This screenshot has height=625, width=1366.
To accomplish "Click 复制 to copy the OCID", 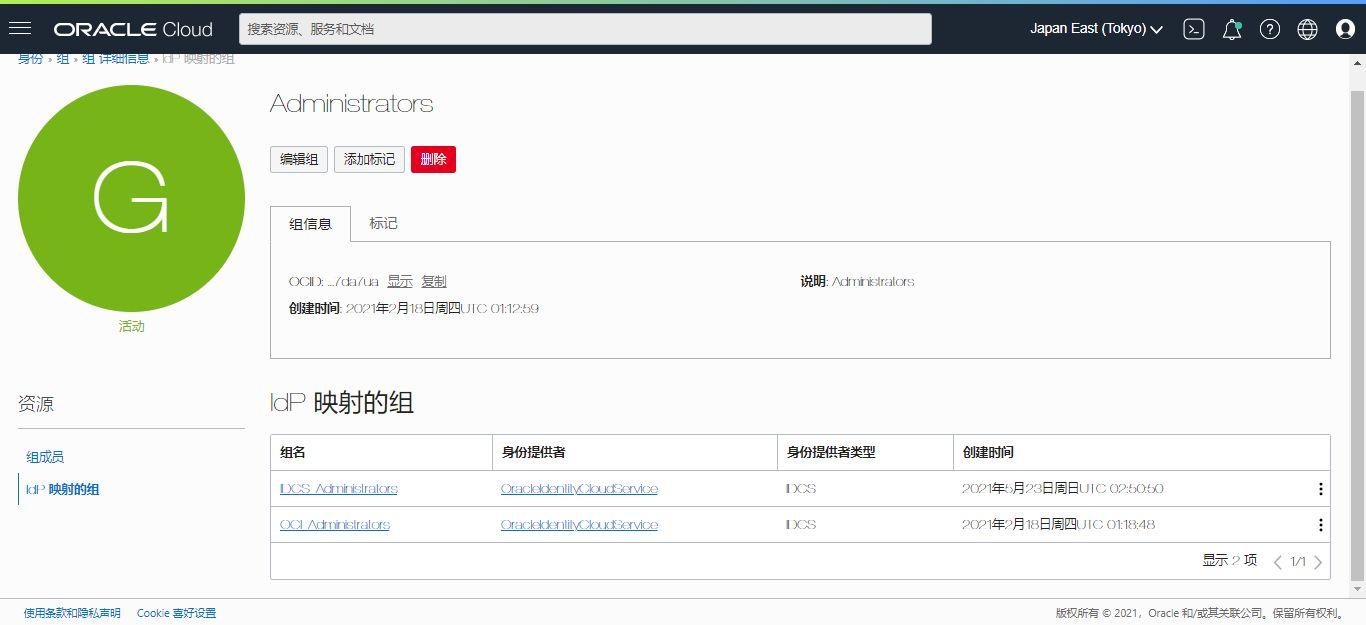I will [x=434, y=282].
